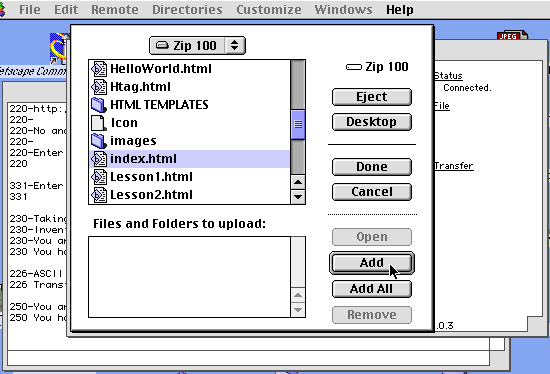Screen dimensions: 550x374
Task: Click the Done button
Action: [x=372, y=167]
